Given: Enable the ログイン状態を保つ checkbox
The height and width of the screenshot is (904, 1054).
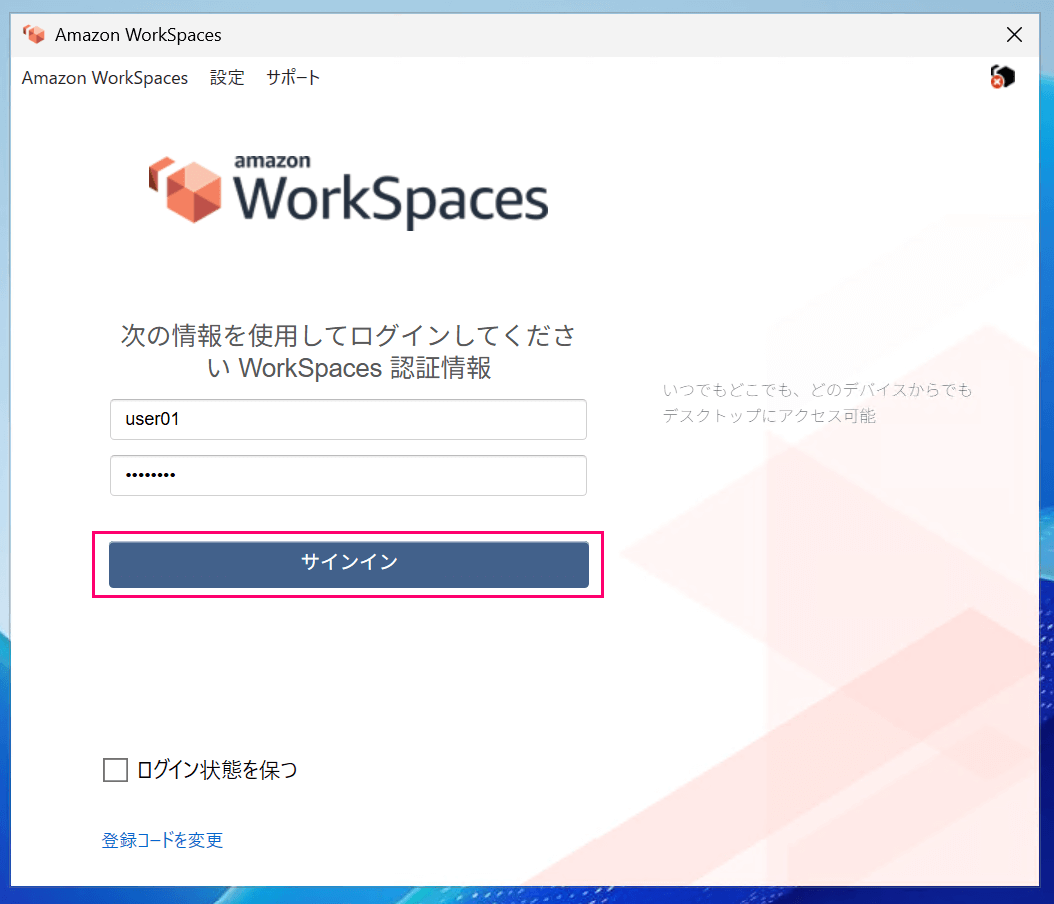Looking at the screenshot, I should click(x=116, y=770).
